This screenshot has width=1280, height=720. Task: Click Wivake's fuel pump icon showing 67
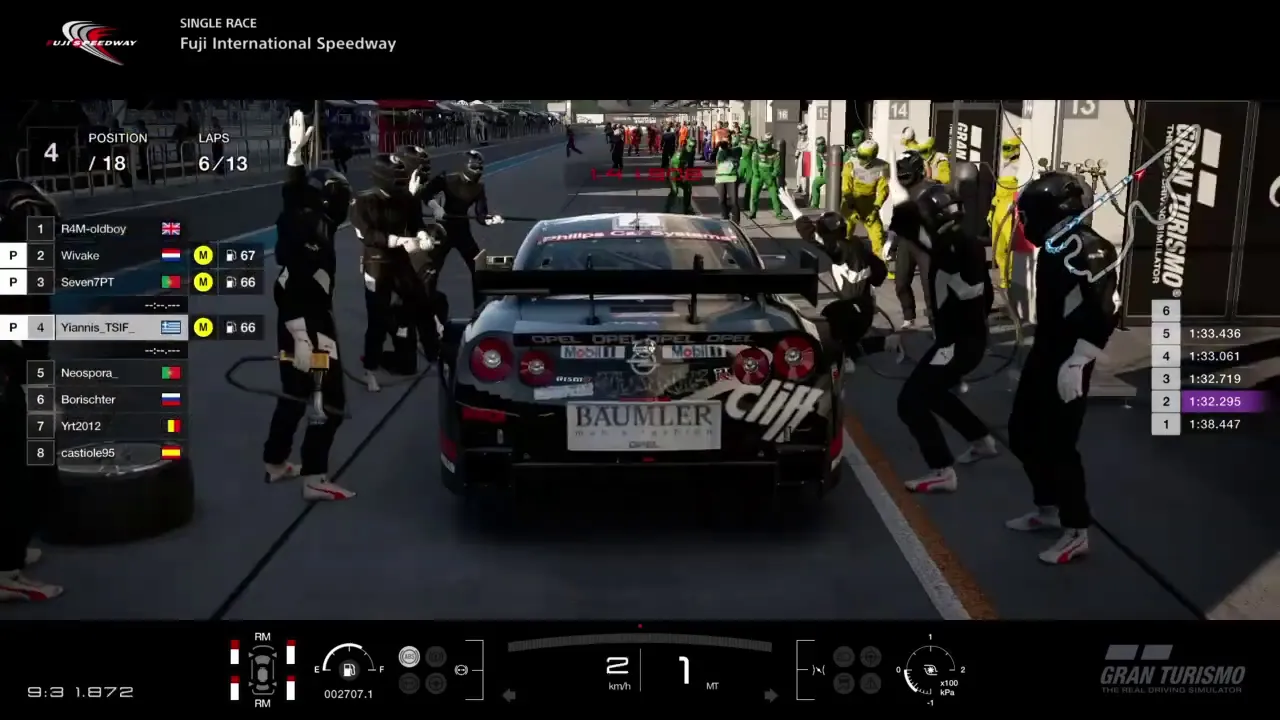(231, 256)
